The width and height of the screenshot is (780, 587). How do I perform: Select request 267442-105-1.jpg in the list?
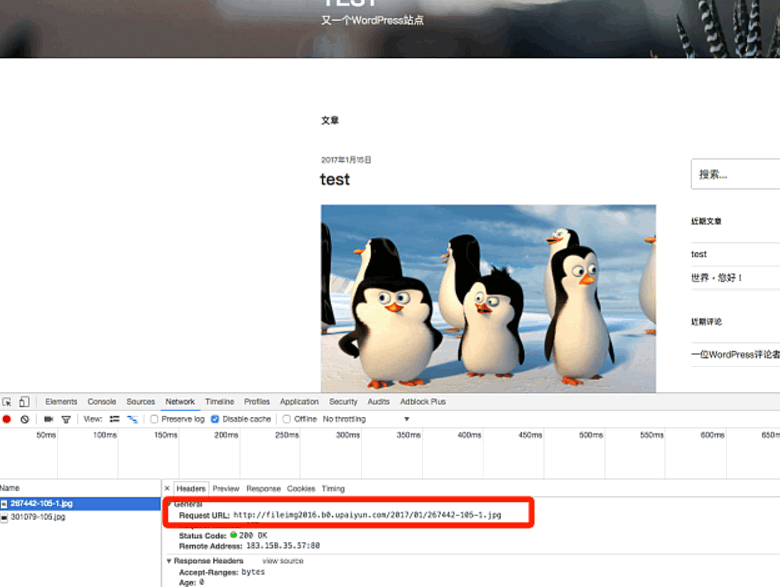click(x=80, y=504)
